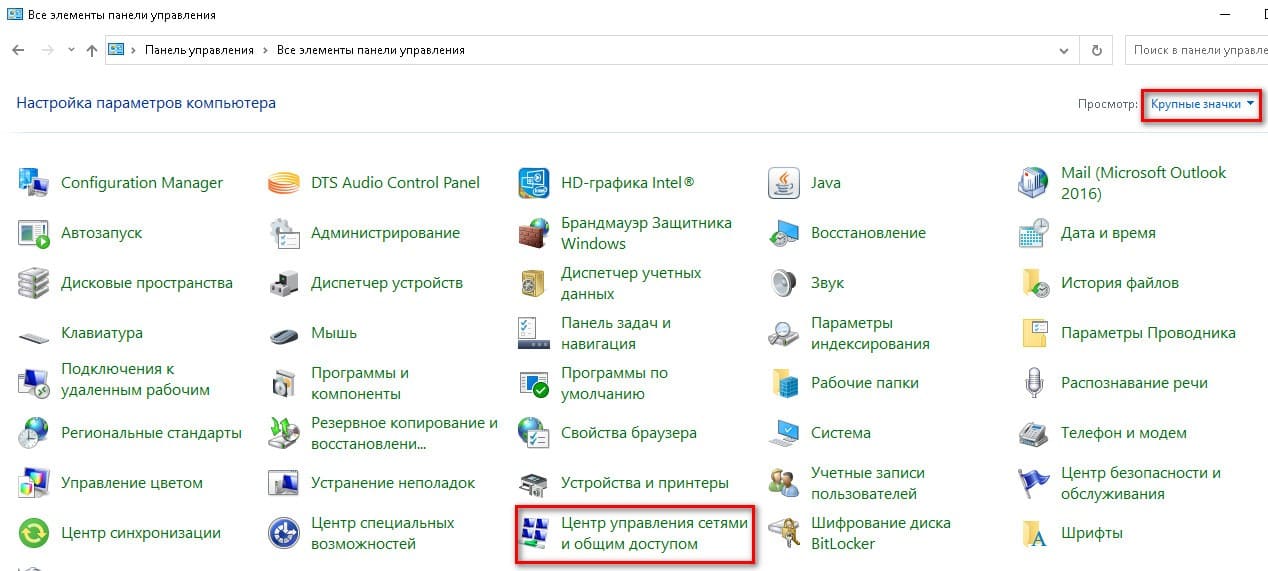1268x571 pixels.
Task: Click Шифрование диска BitLocker icon
Action: click(784, 533)
